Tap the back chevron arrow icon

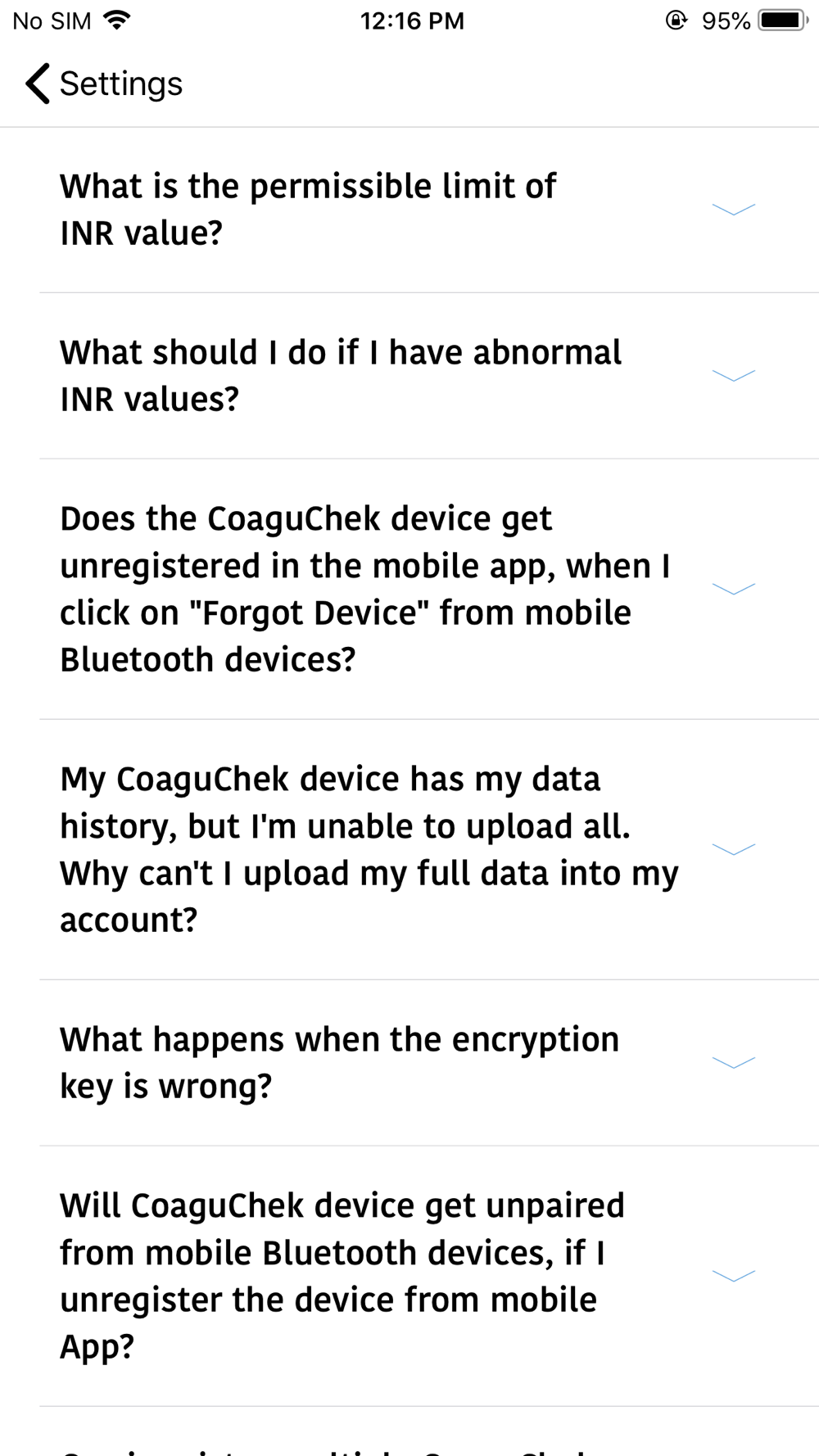(38, 84)
